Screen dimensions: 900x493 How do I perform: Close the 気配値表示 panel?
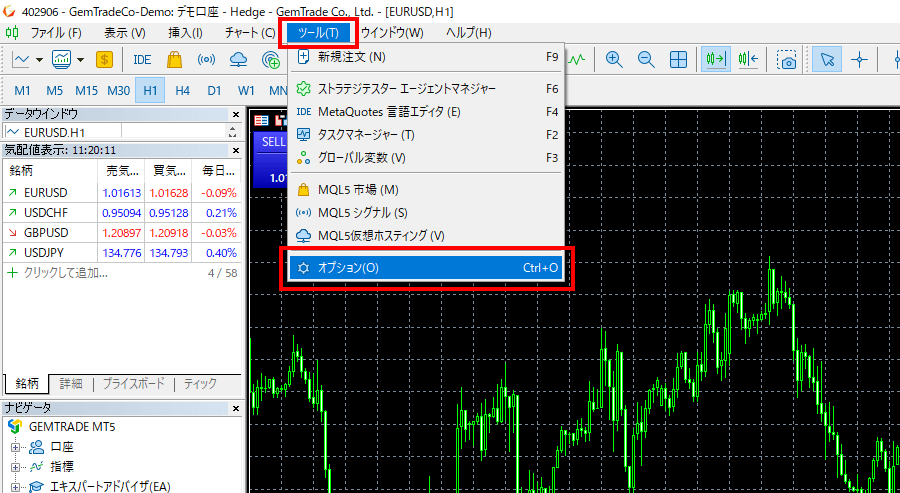(236, 150)
